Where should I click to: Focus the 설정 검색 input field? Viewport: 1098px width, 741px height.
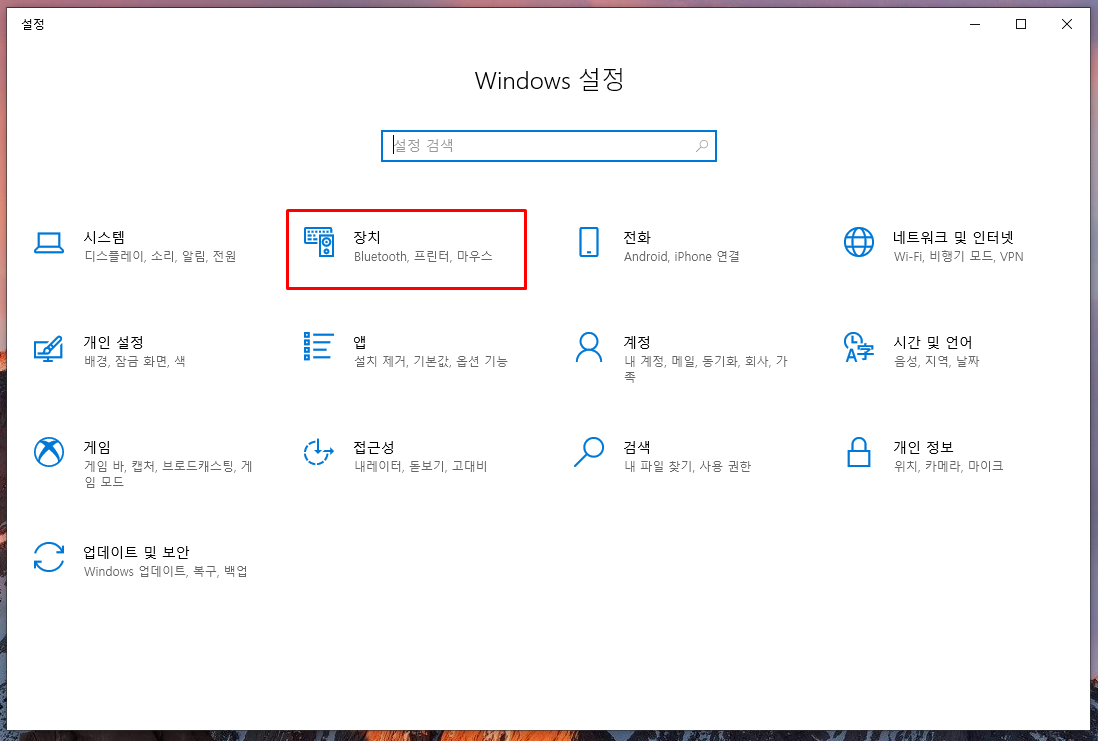point(548,146)
